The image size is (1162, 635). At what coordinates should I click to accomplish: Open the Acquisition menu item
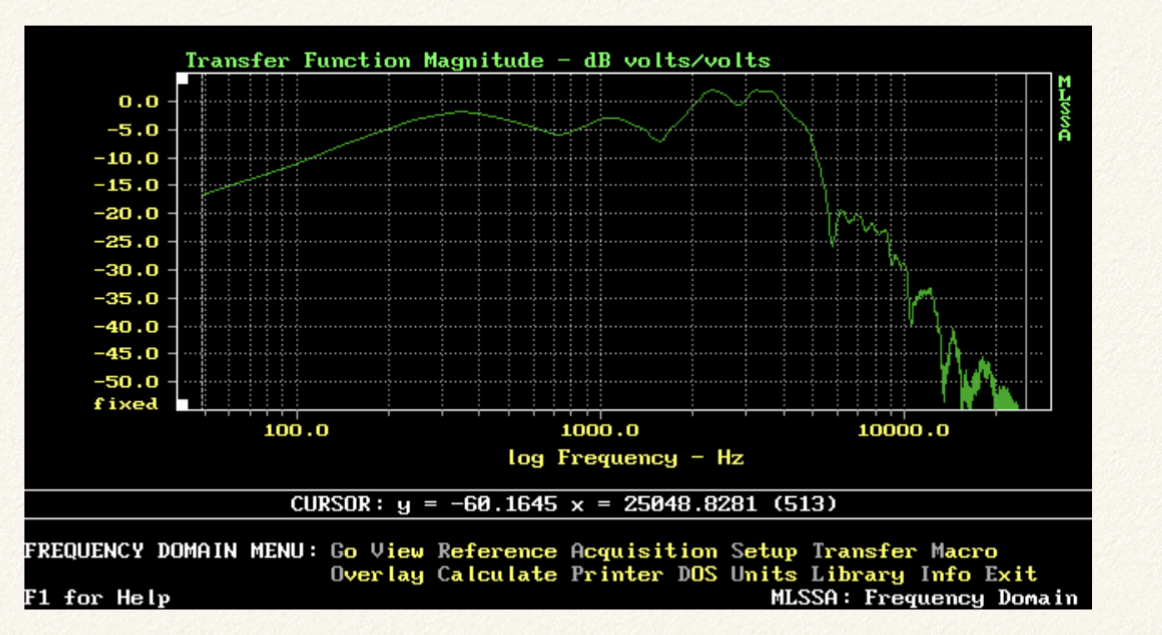pyautogui.click(x=644, y=552)
